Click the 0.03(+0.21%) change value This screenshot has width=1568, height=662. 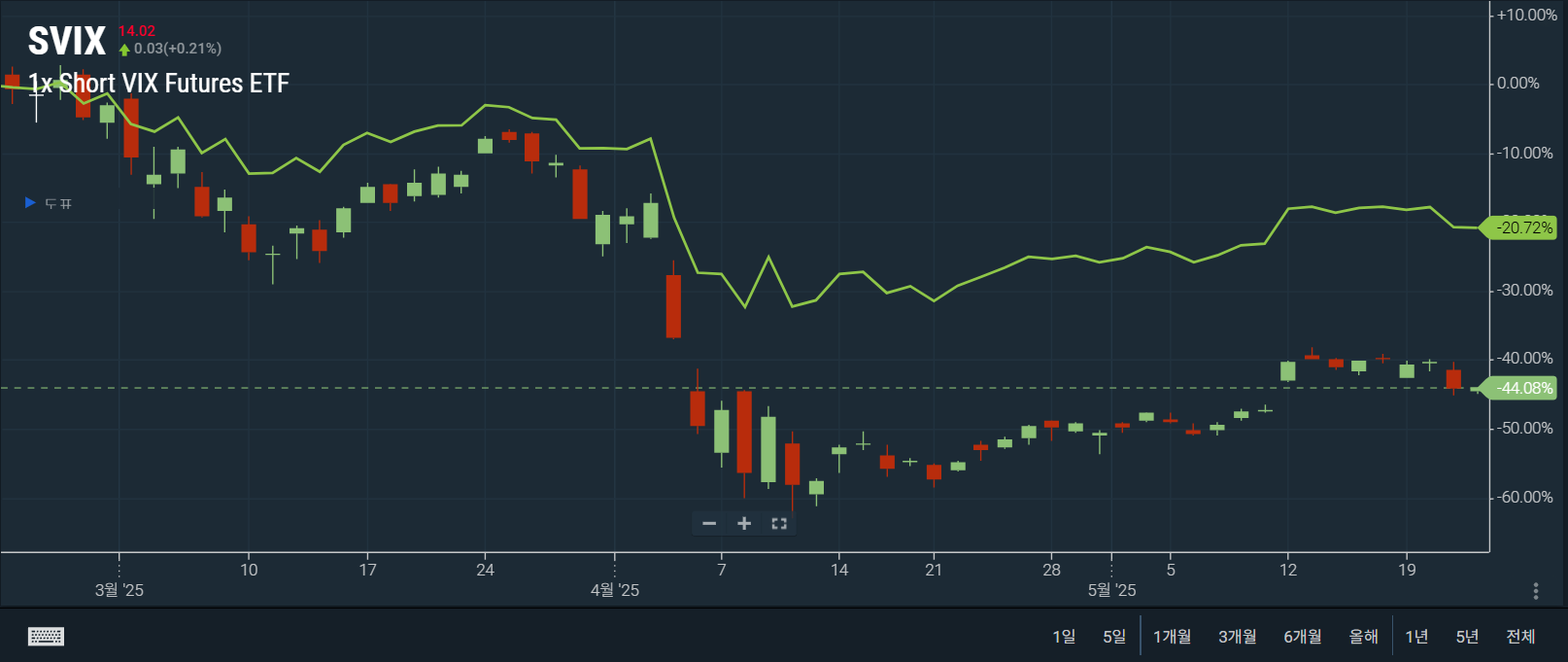(178, 48)
